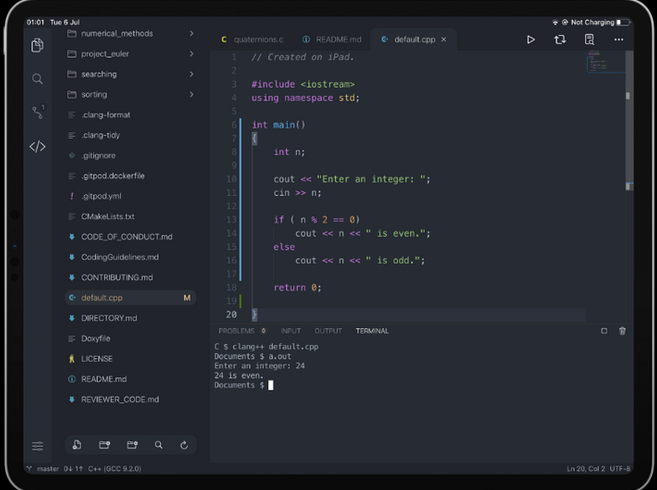Click the code minimap thumbnail
Screen dimensions: 657x490
pos(605,62)
